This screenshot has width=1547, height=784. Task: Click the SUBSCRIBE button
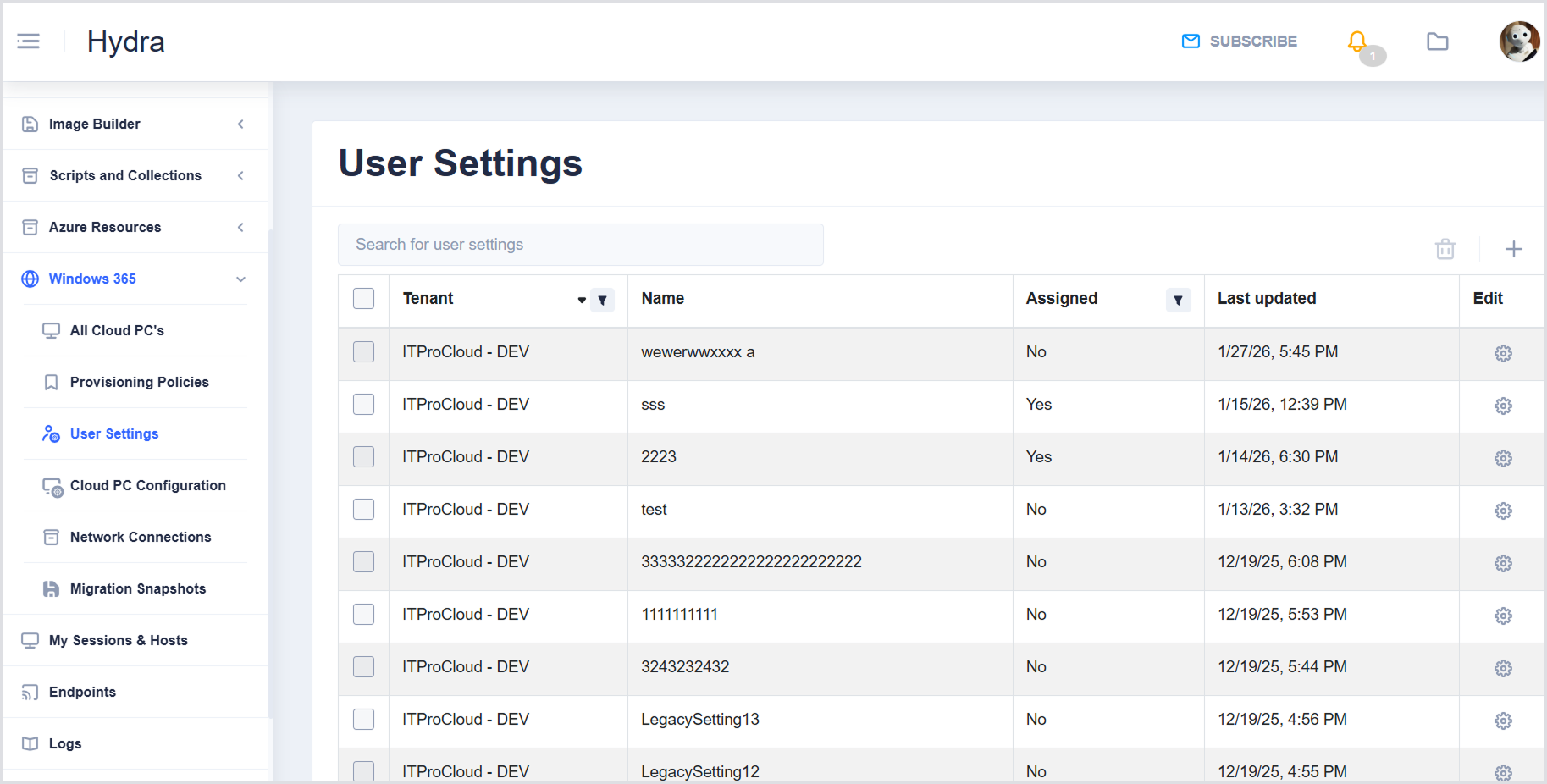point(1240,41)
